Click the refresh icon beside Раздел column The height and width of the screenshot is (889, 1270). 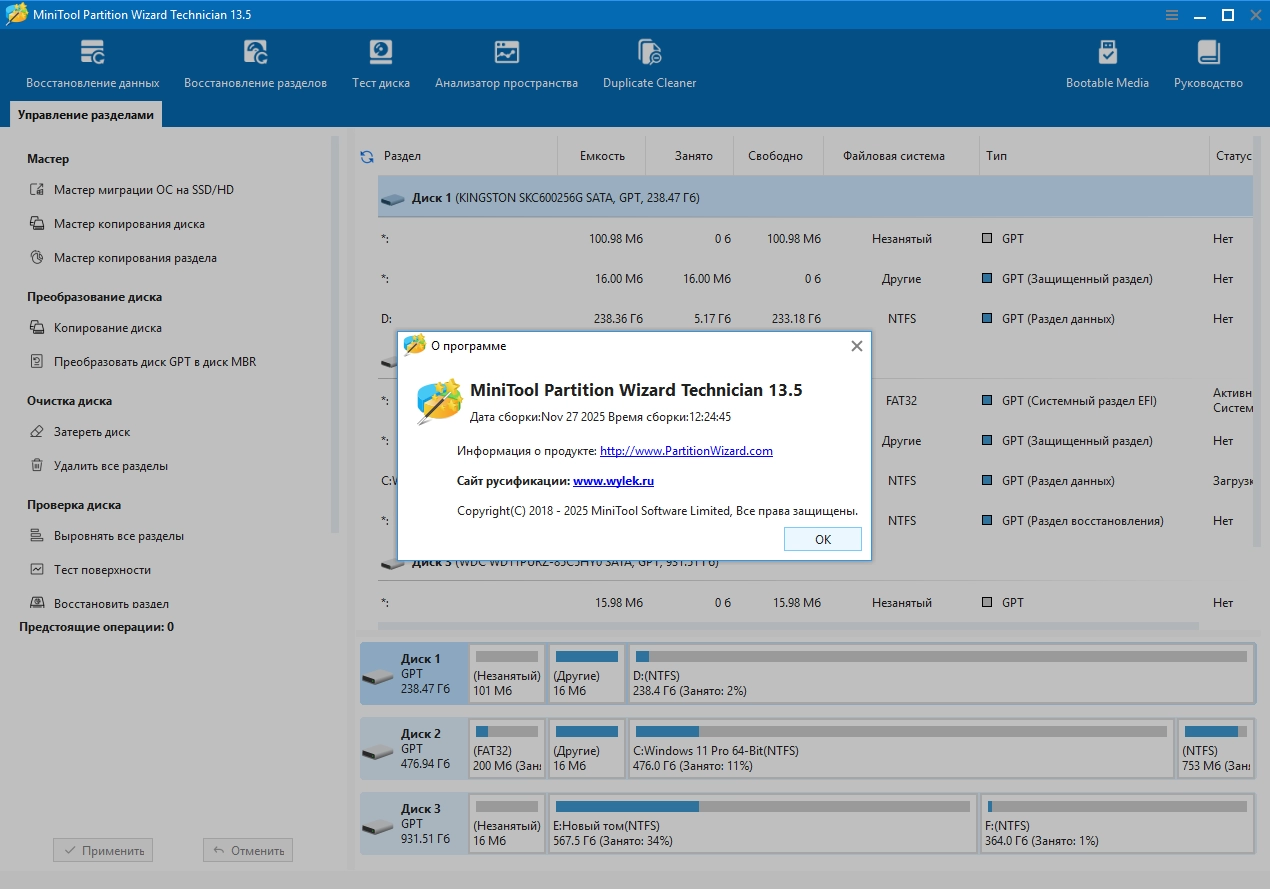point(367,157)
